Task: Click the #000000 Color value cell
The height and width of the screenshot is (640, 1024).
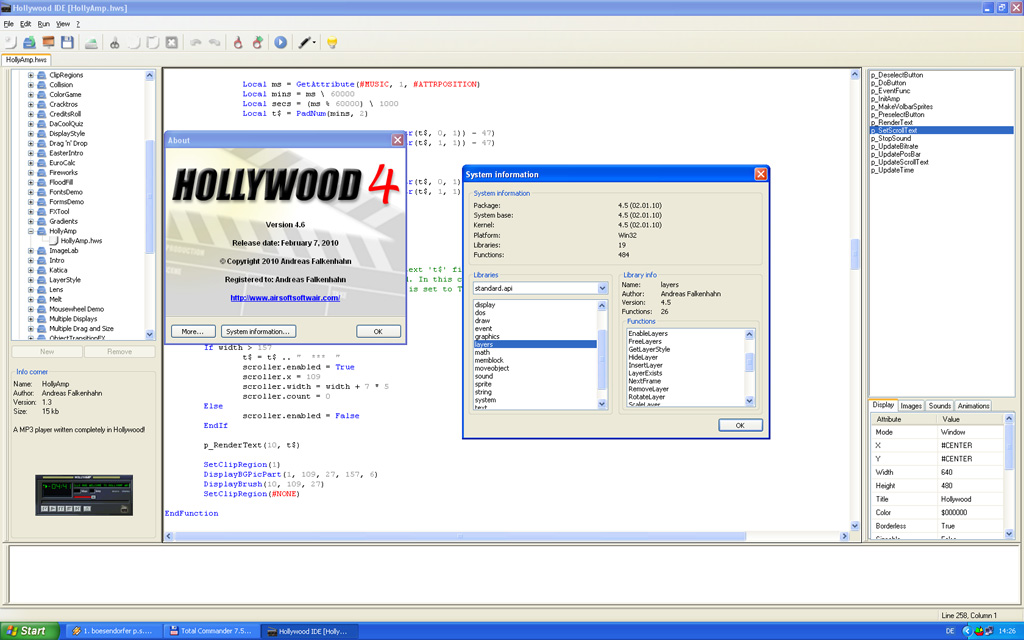Action: tap(970, 513)
